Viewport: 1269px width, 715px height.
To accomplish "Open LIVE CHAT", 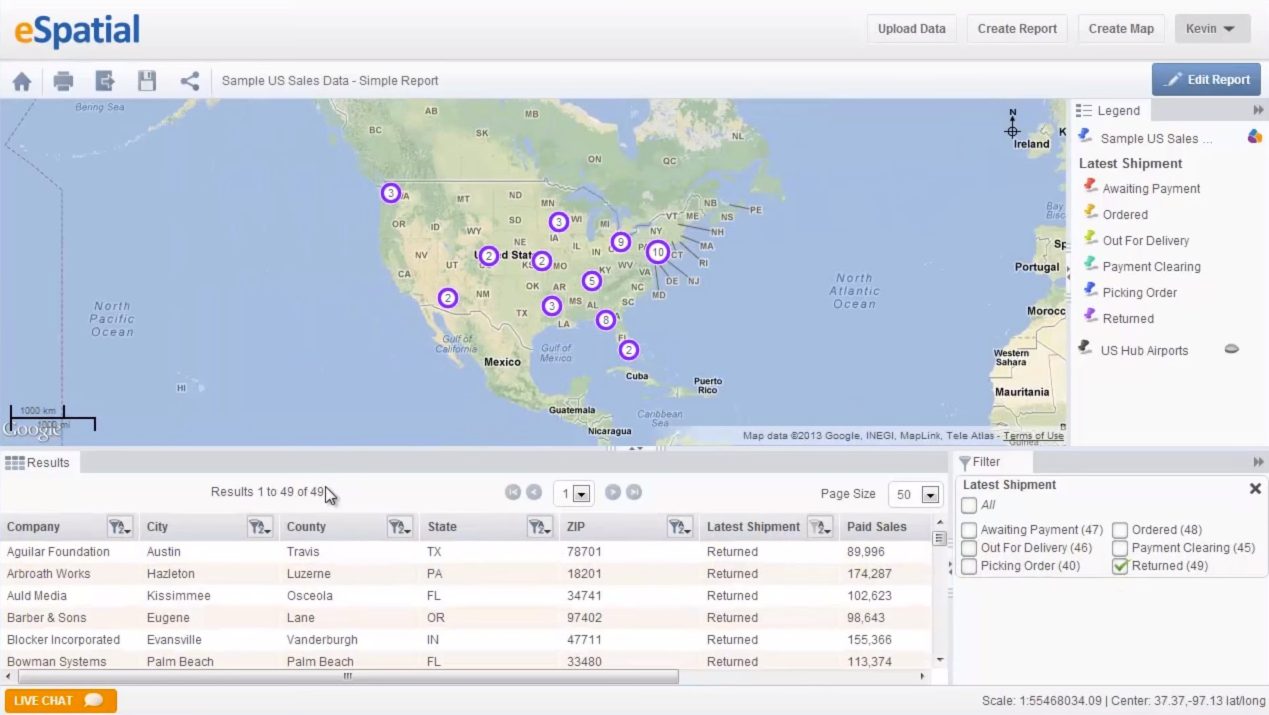I will point(60,700).
